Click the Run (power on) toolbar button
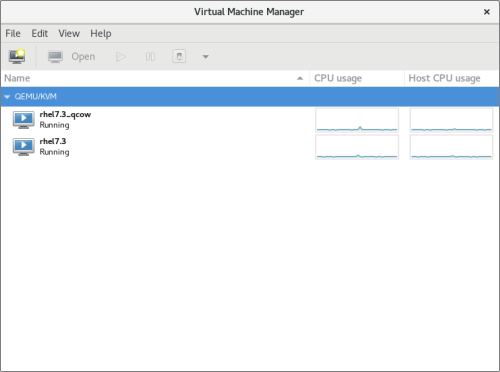 point(121,57)
